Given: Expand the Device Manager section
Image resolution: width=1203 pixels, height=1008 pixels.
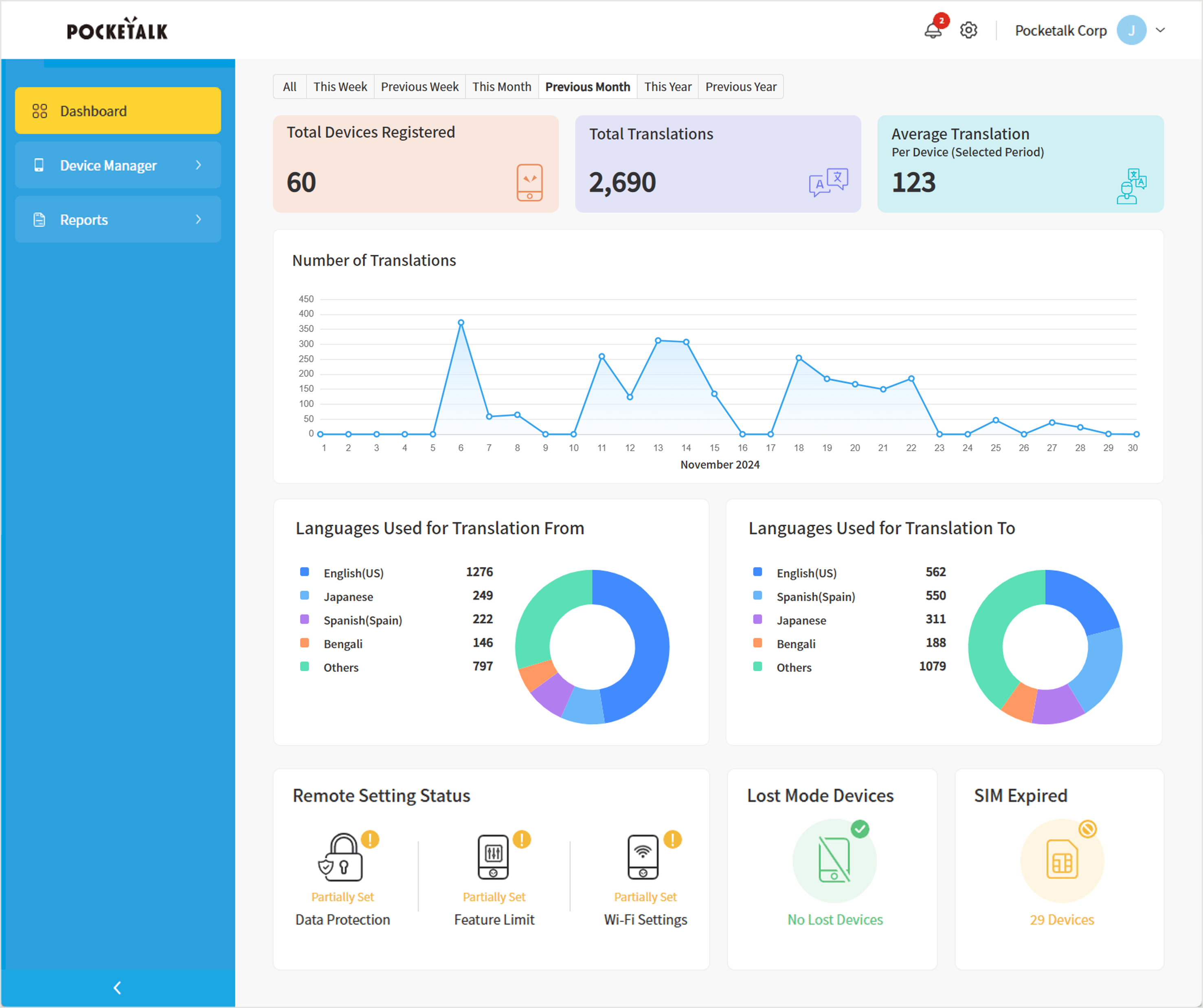Looking at the screenshot, I should coord(199,165).
